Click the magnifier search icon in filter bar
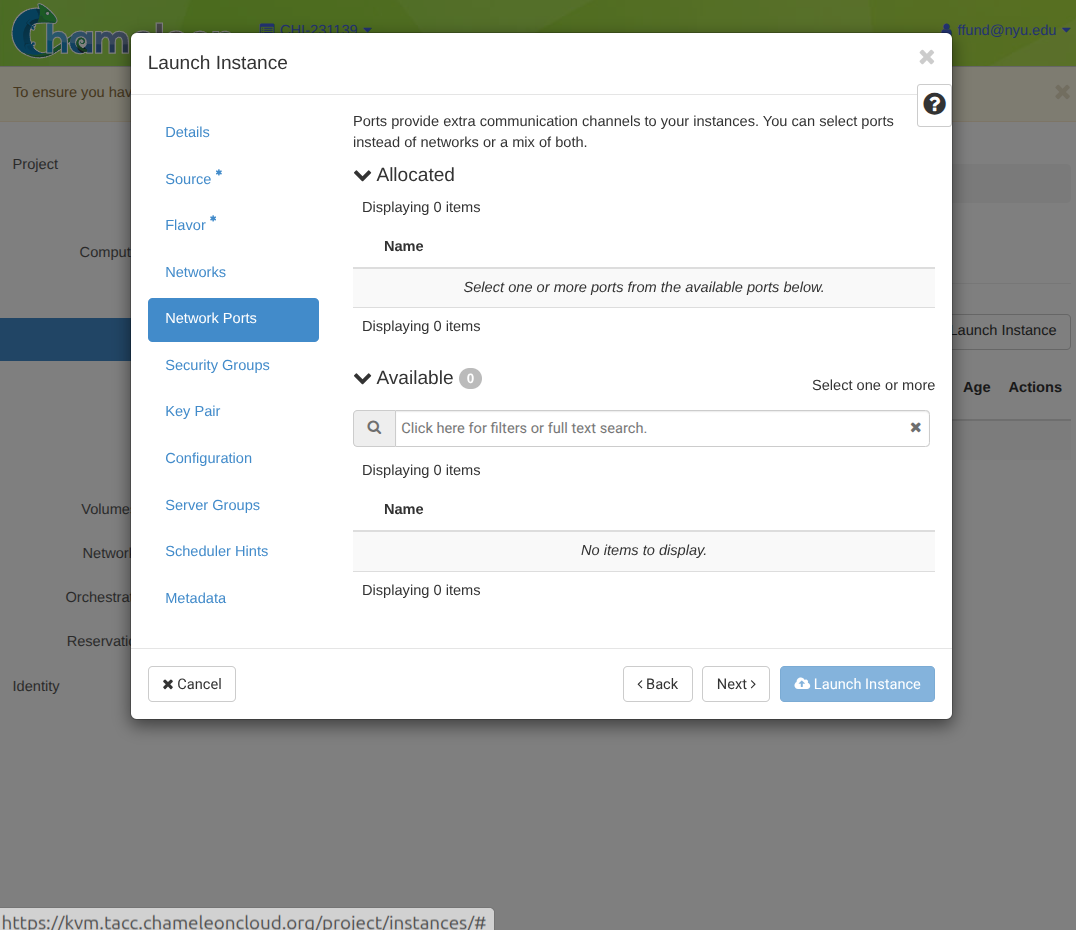This screenshot has height=930, width=1076. pyautogui.click(x=374, y=428)
